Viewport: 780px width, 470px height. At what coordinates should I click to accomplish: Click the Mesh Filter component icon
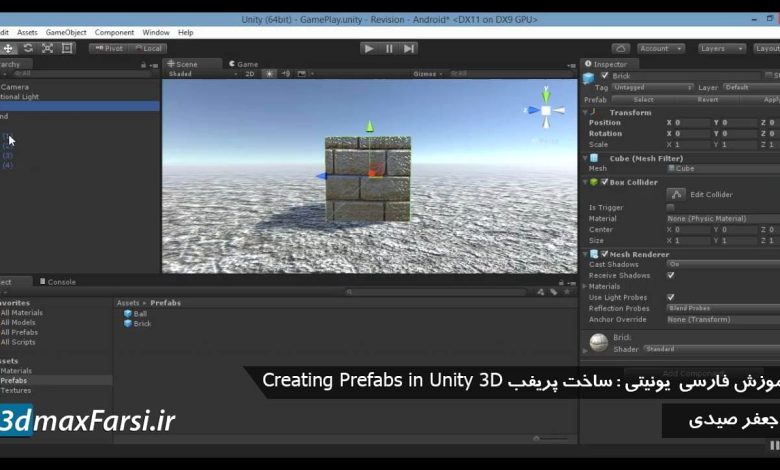[x=594, y=158]
